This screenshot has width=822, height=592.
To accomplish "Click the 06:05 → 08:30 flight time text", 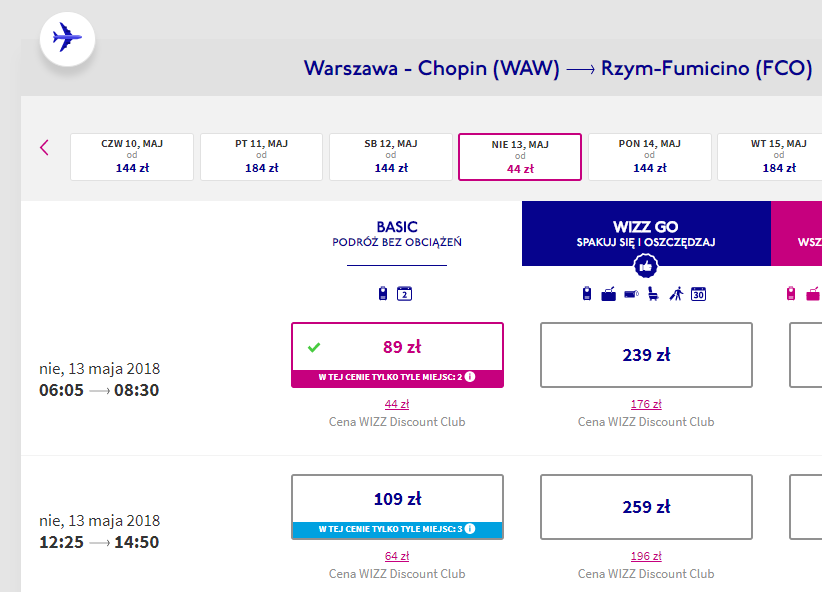I will [99, 391].
